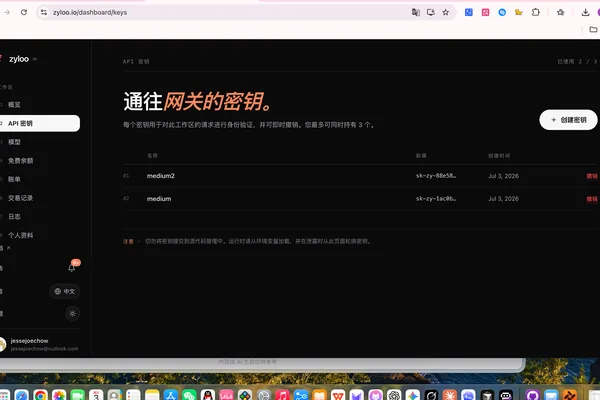The image size is (600, 400).
Task: Click key value sk-zy-1ac0b
Action: [436, 199]
